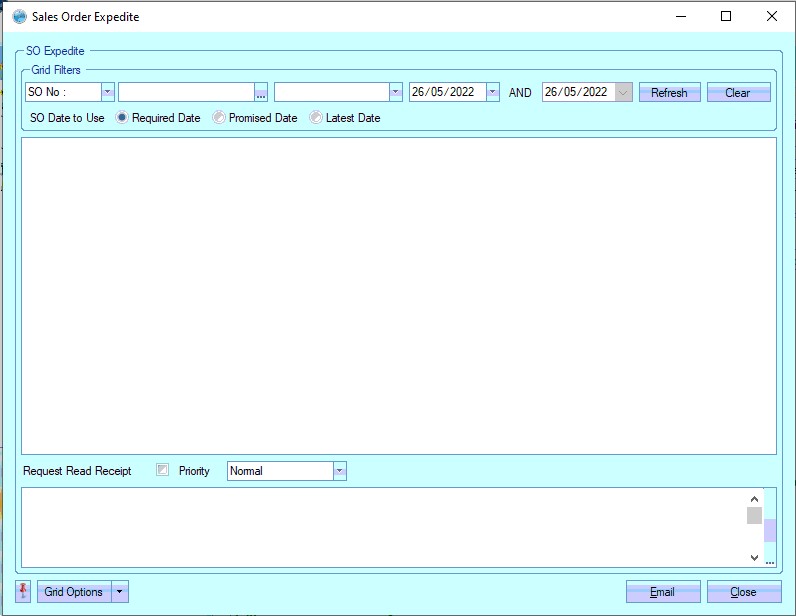
Task: Expand the Priority dropdown showing Normal
Action: tap(339, 471)
